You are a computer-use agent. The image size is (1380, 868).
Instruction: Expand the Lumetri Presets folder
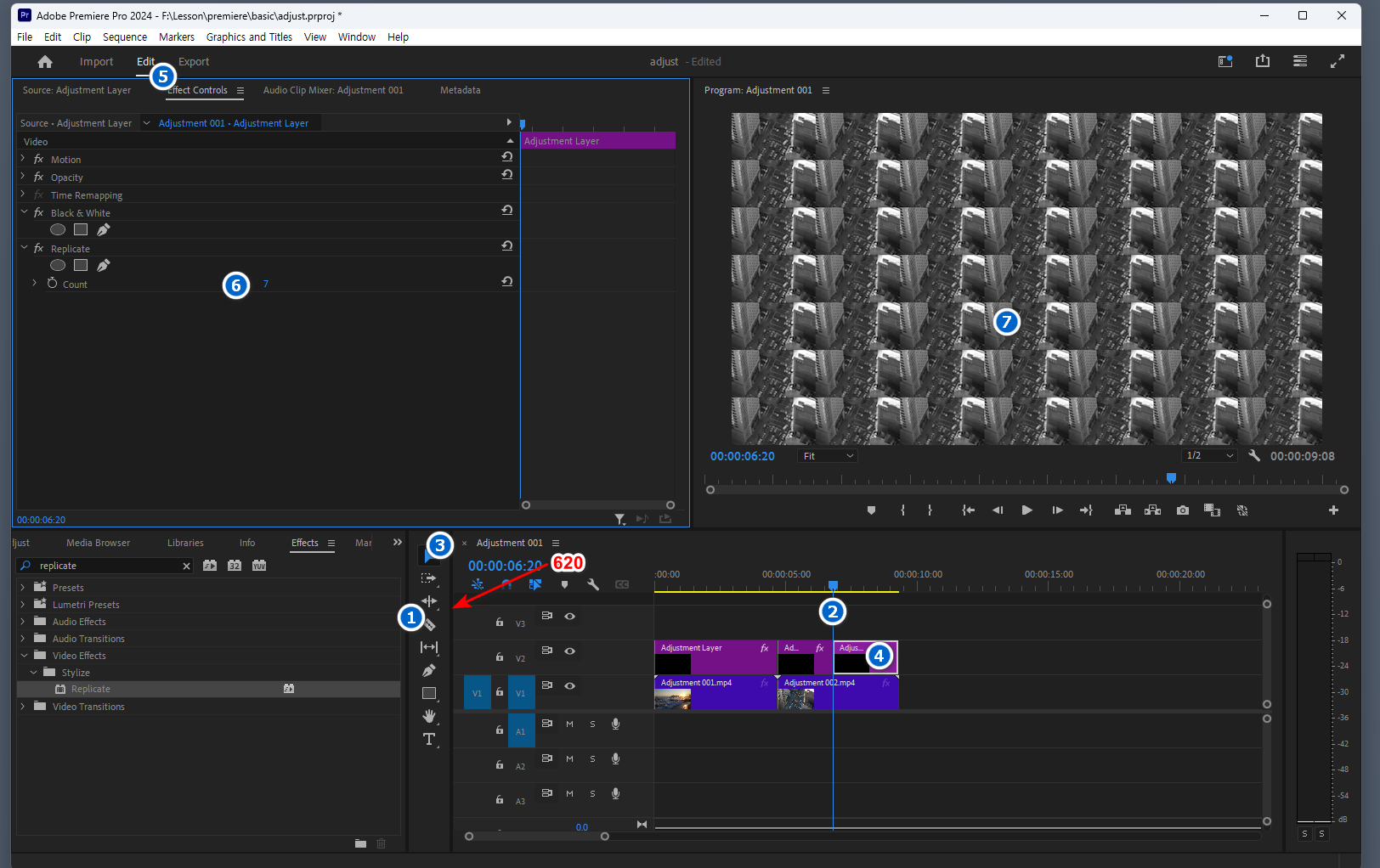(x=23, y=605)
